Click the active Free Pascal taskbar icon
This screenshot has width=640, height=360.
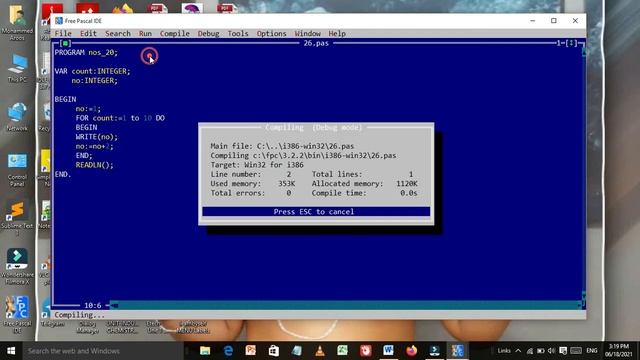click(x=457, y=351)
